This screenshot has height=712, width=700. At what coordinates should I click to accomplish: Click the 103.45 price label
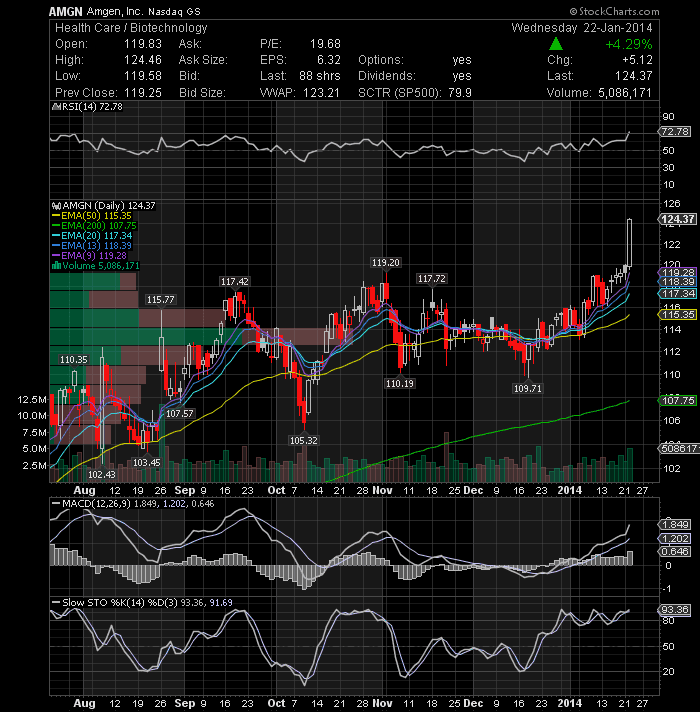click(147, 462)
